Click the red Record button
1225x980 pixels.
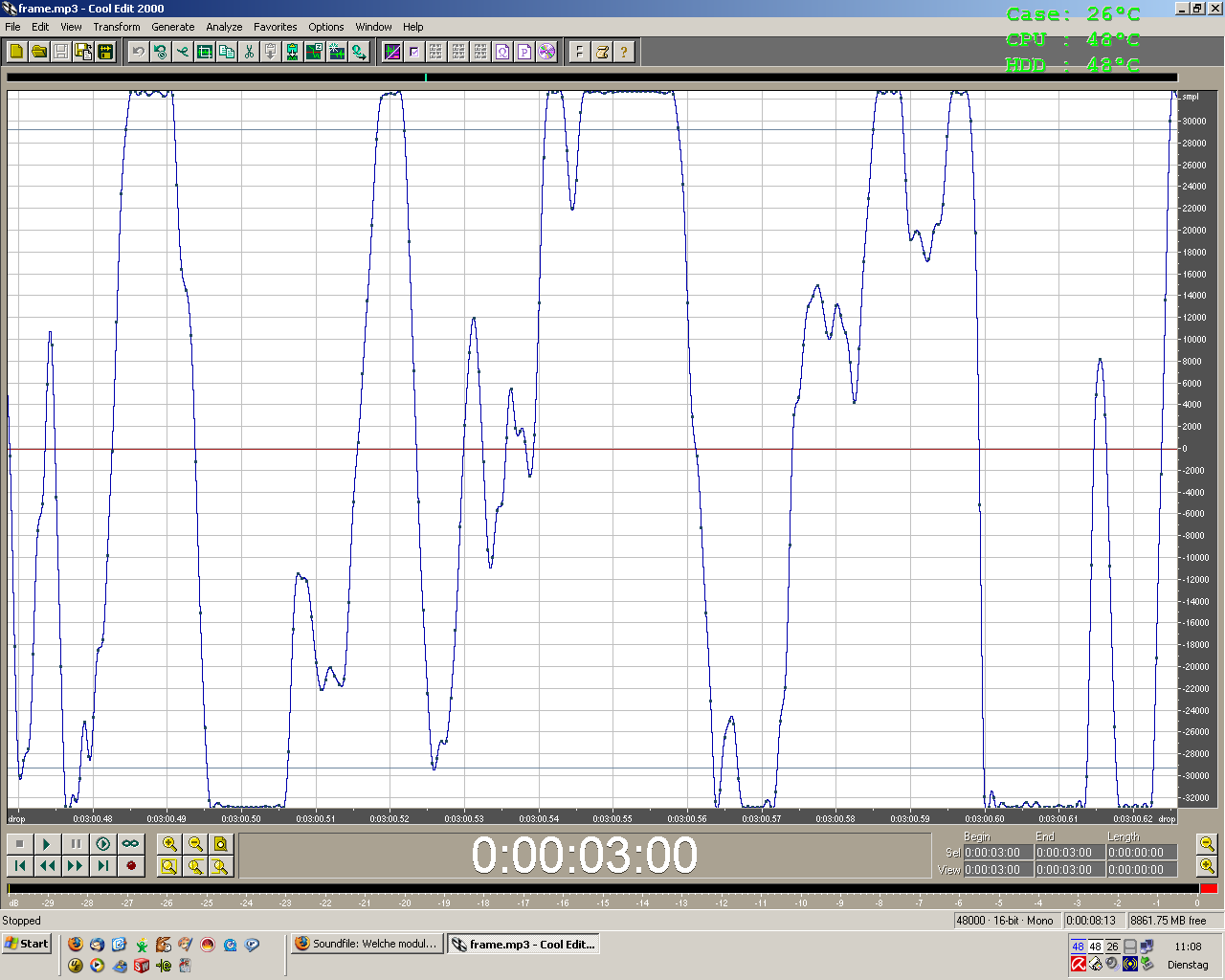tap(130, 866)
